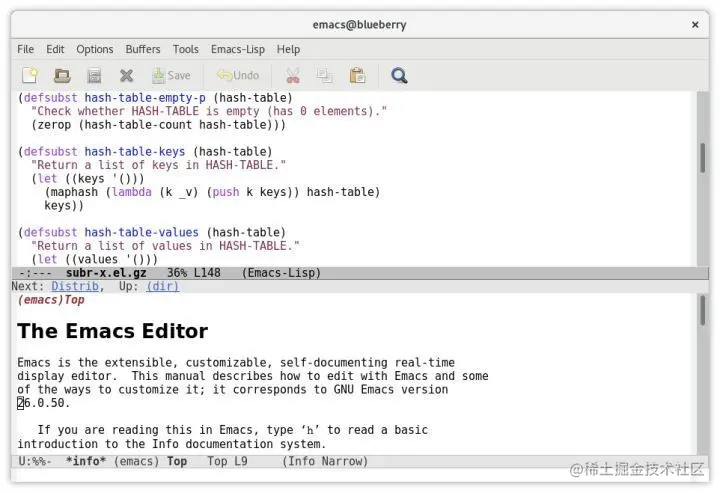The image size is (720, 493).
Task: Click the (emacs)Top node title
Action: point(51,300)
